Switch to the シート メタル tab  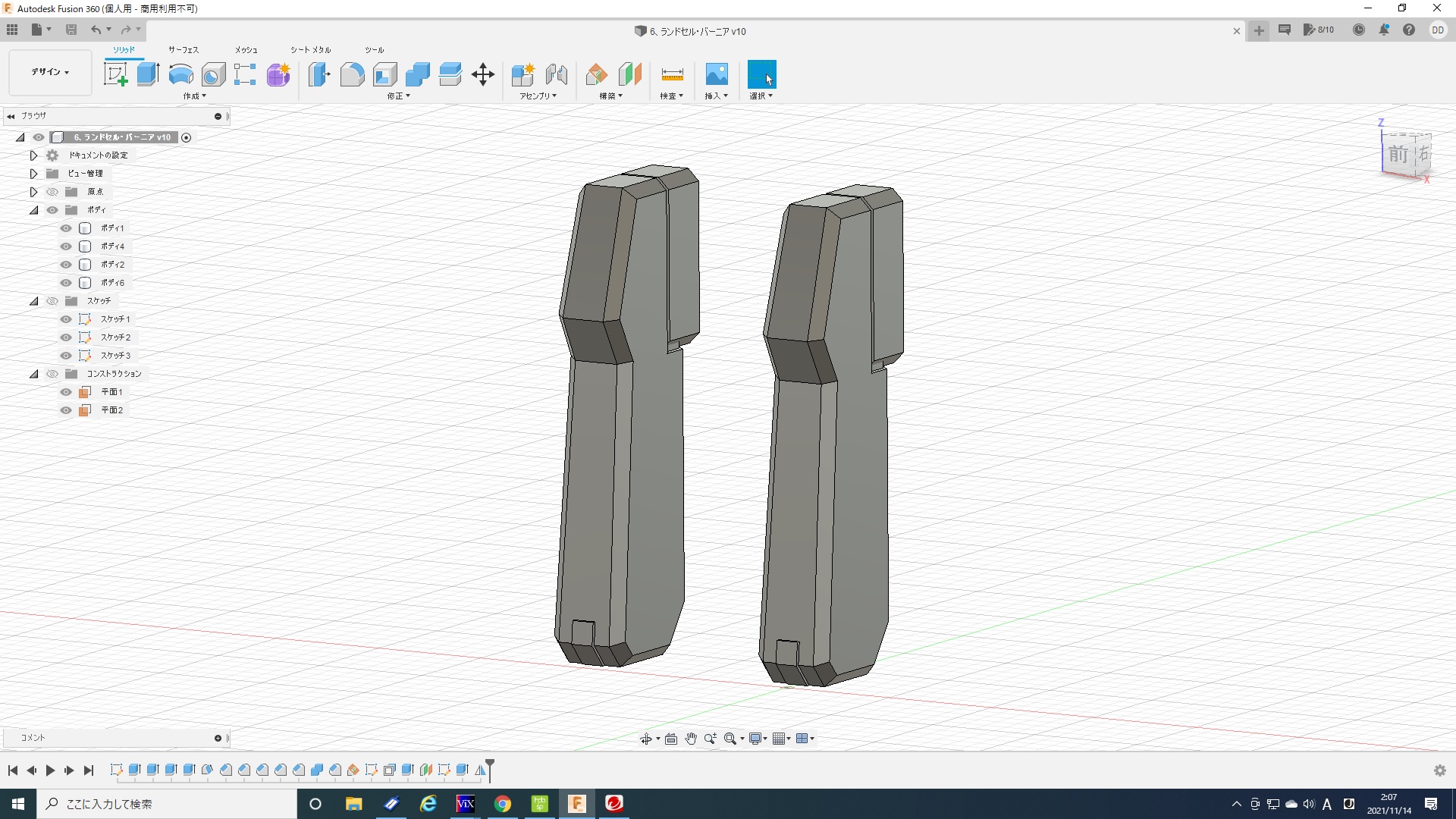pyautogui.click(x=310, y=50)
